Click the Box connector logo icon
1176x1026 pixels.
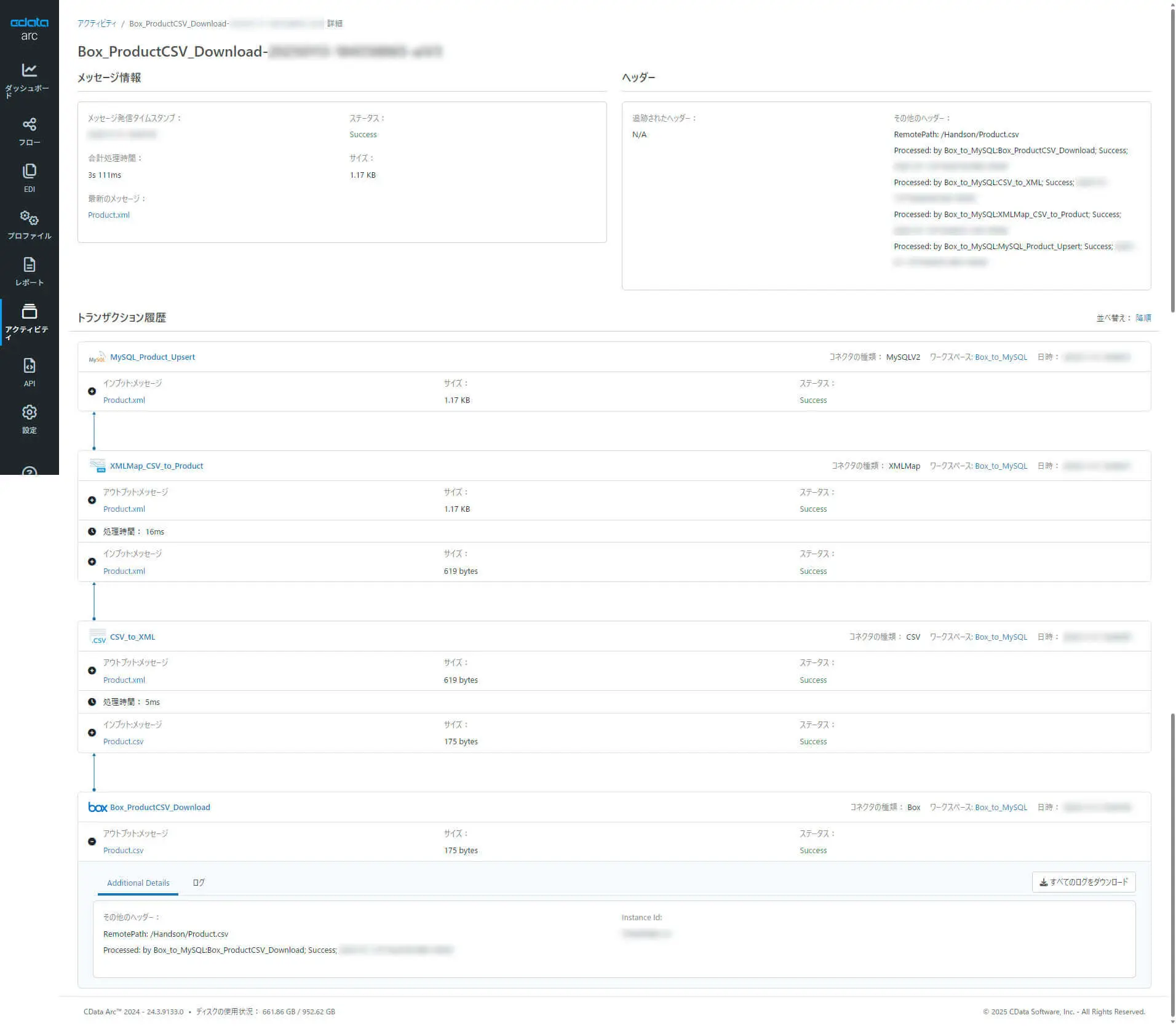point(97,807)
